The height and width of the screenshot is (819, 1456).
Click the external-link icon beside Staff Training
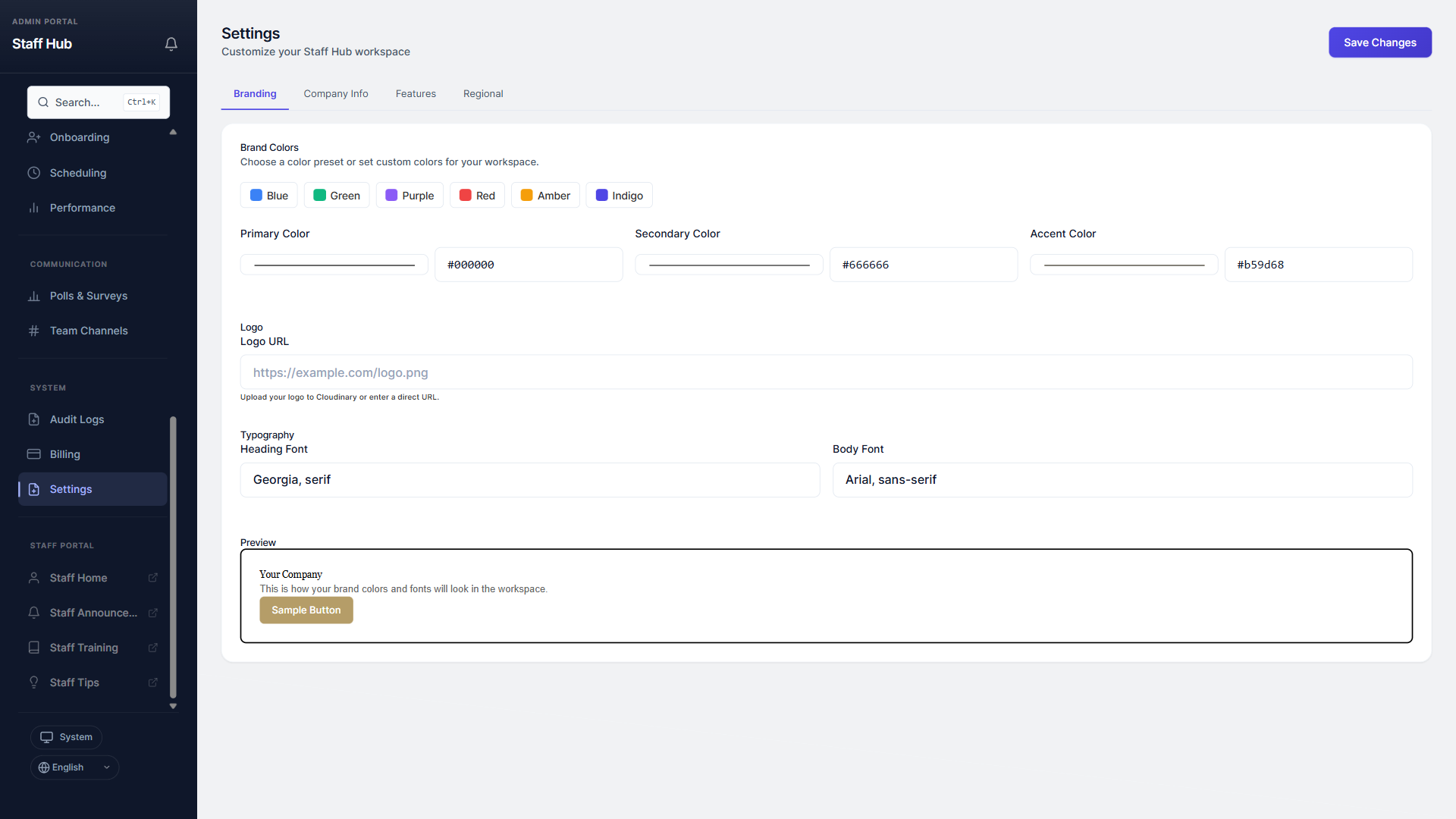(x=153, y=648)
